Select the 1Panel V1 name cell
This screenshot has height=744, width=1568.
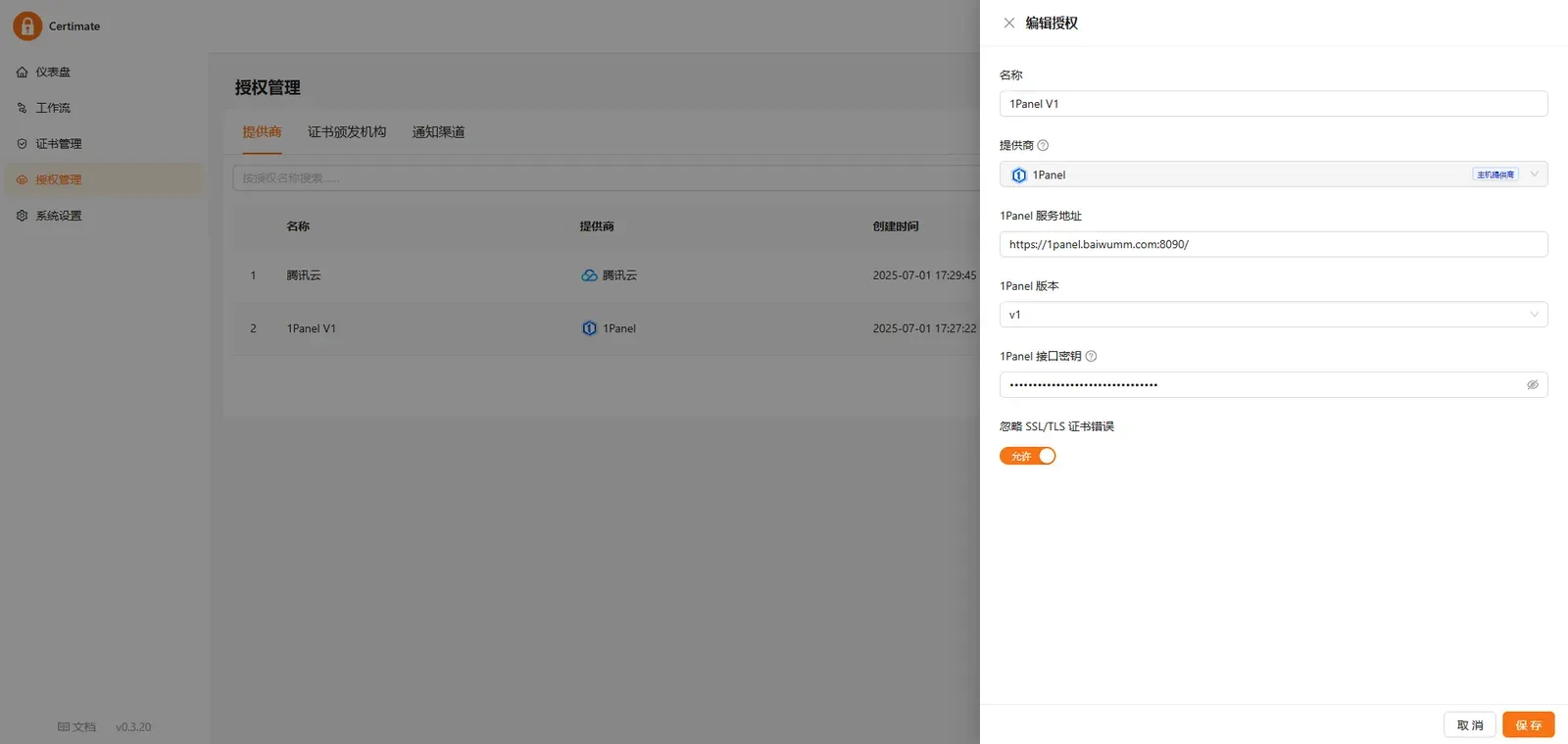(312, 328)
